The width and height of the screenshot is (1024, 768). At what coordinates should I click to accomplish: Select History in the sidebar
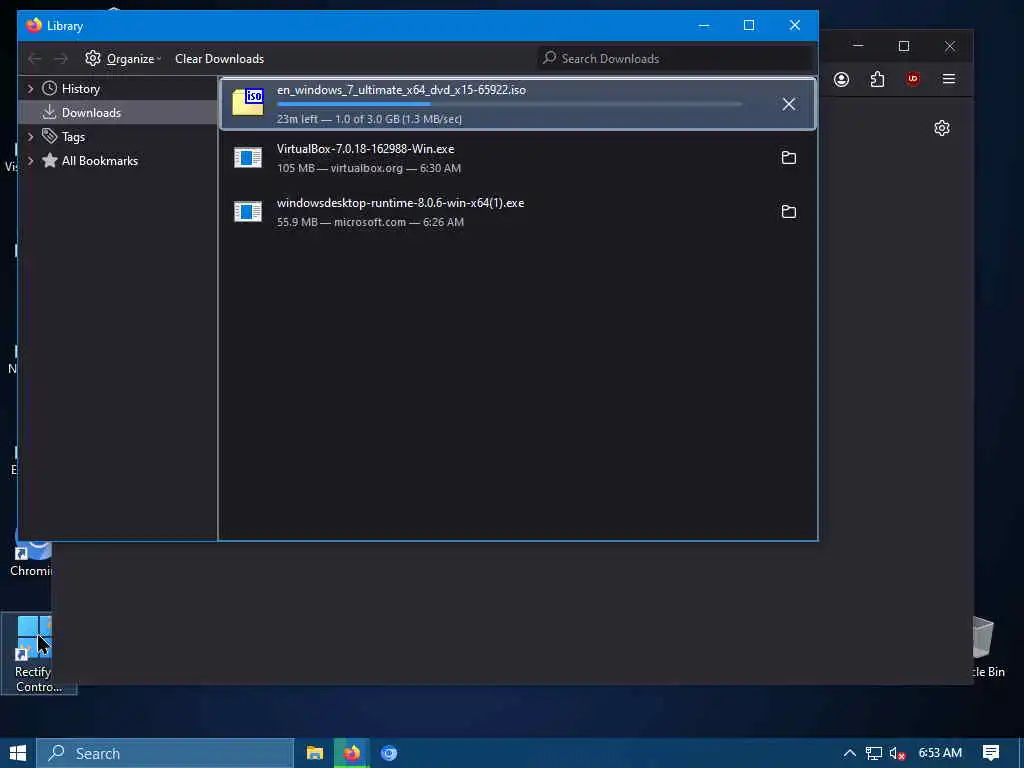pyautogui.click(x=80, y=89)
